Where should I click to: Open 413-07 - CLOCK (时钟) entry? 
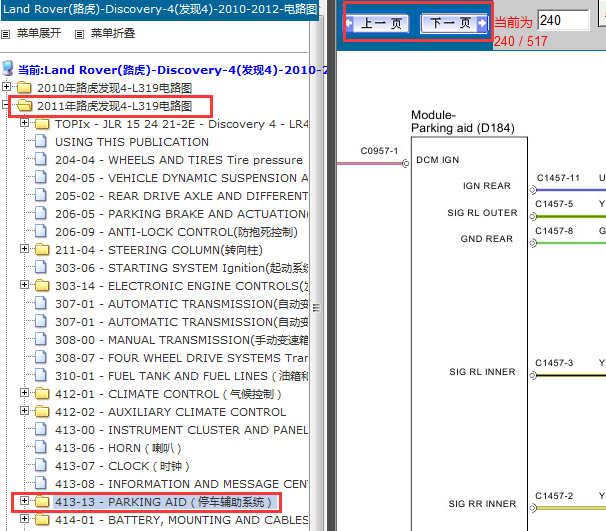pyautogui.click(x=122, y=466)
